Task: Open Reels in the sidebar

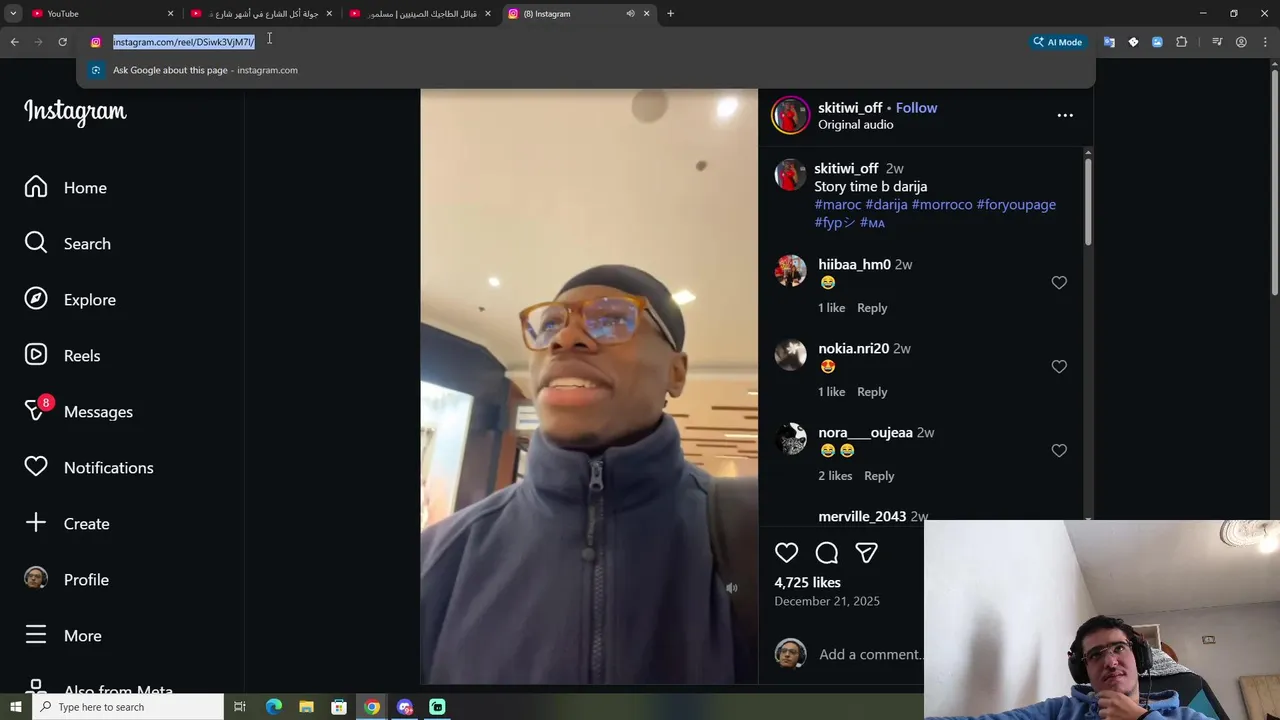Action: coord(62,355)
